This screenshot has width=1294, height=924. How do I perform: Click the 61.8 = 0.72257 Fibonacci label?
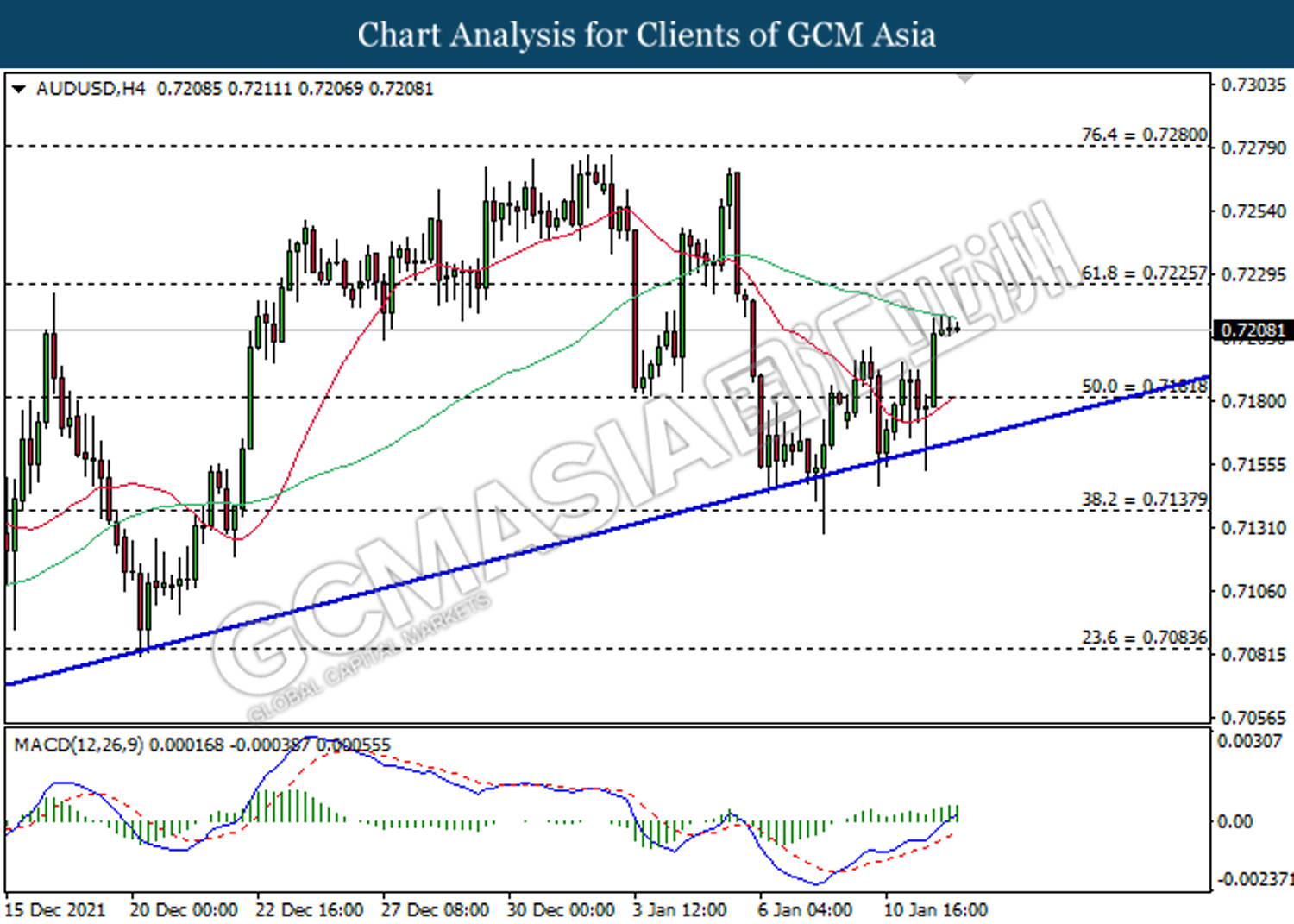(1144, 273)
